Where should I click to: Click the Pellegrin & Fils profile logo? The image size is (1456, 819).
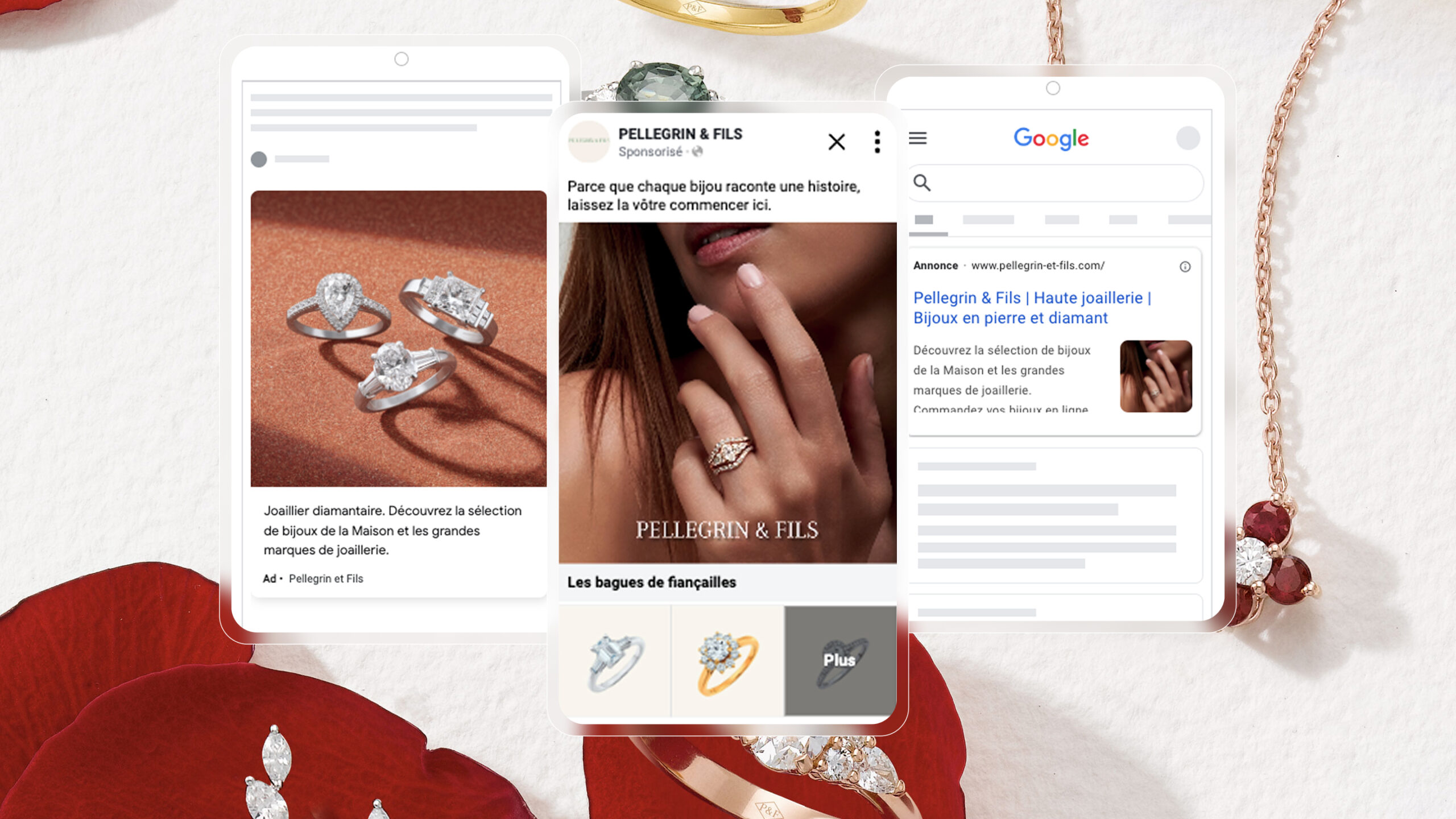(589, 141)
